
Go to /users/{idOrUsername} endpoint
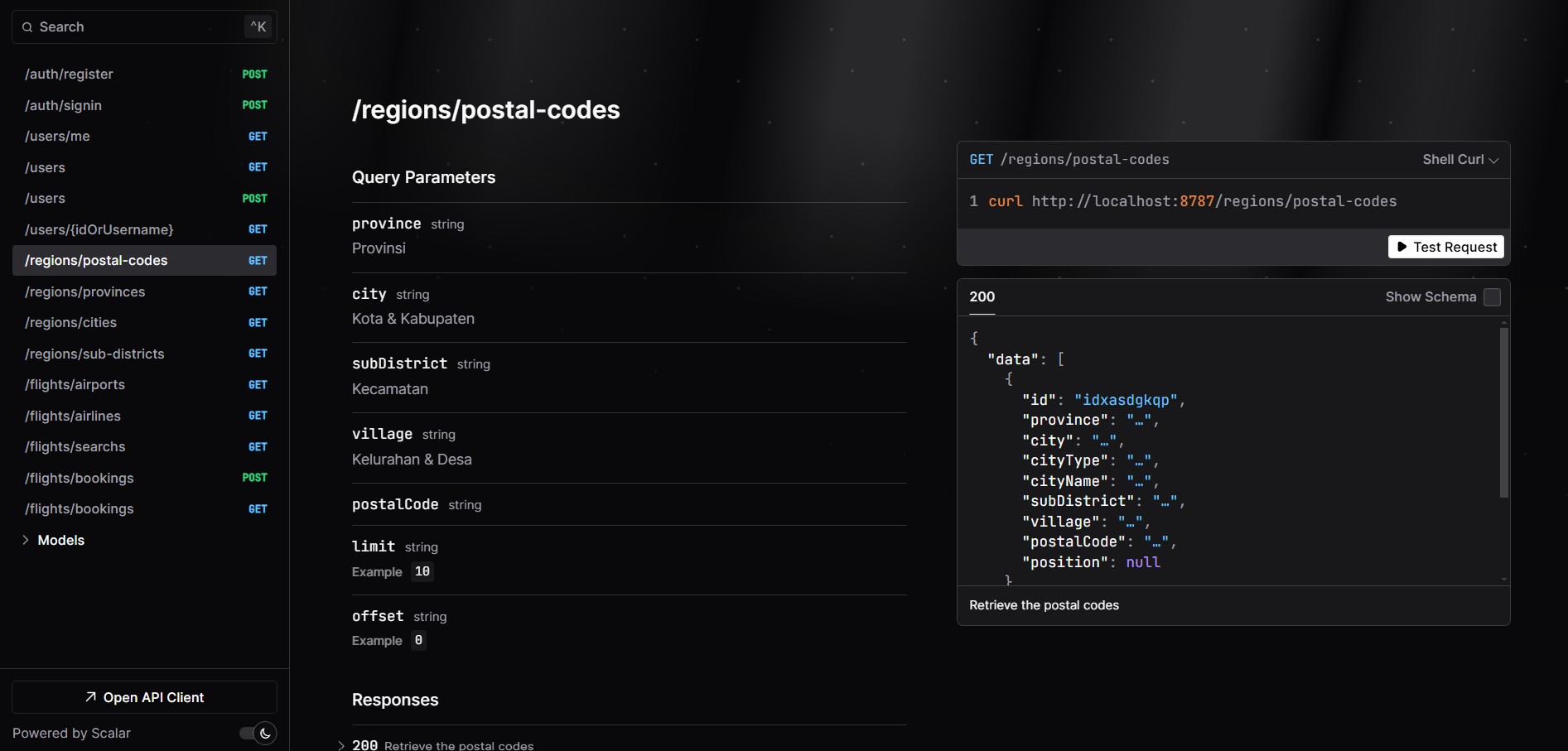pyautogui.click(x=99, y=229)
